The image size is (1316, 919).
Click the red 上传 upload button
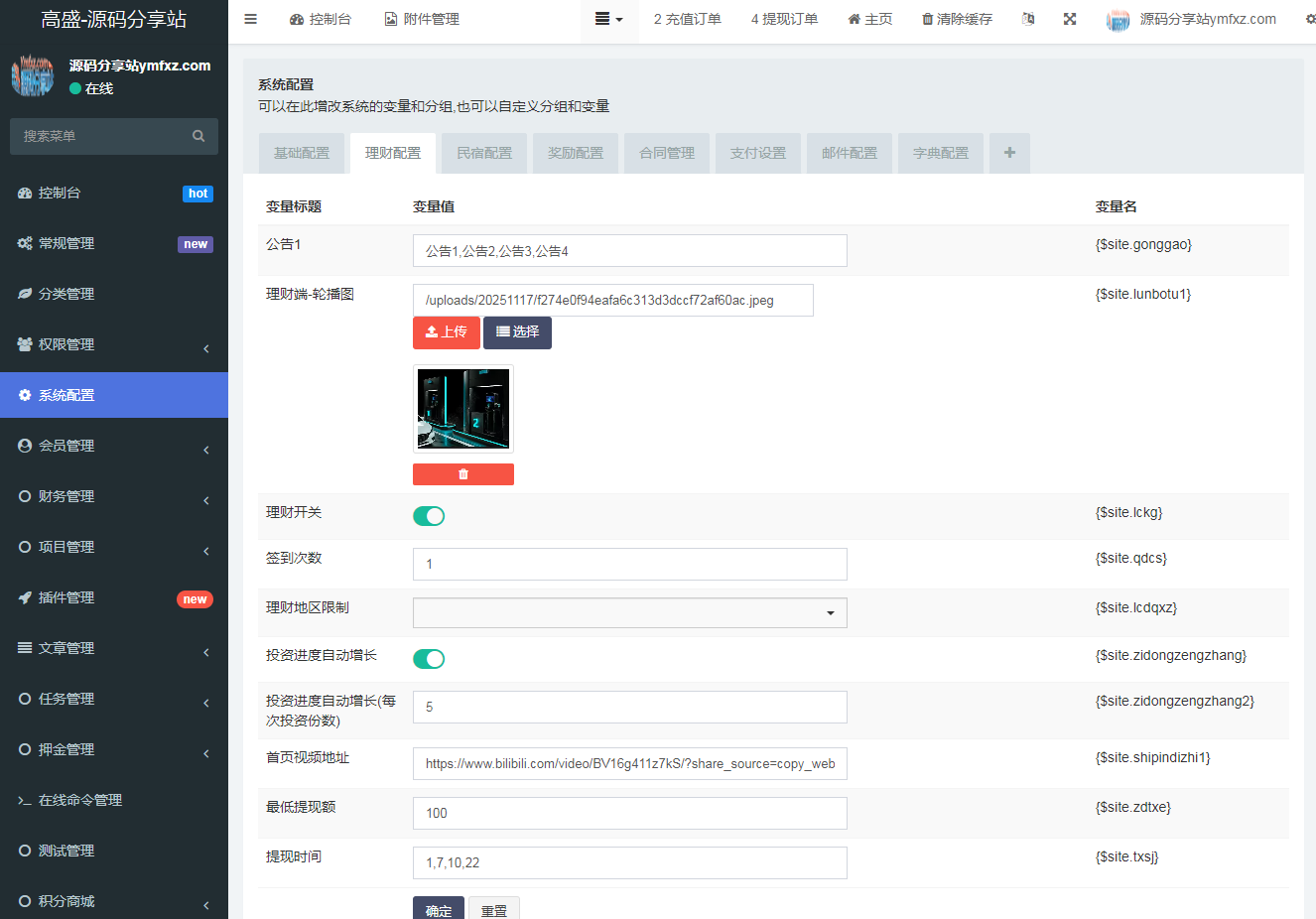[x=447, y=332]
